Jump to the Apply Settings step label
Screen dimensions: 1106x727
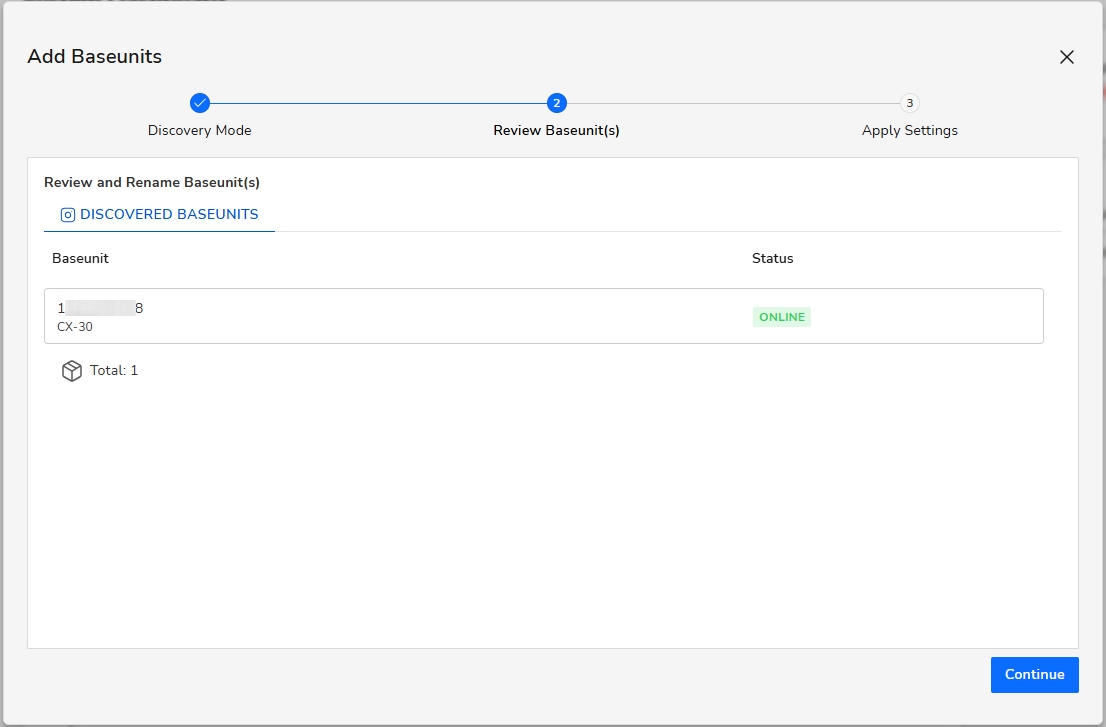(909, 130)
